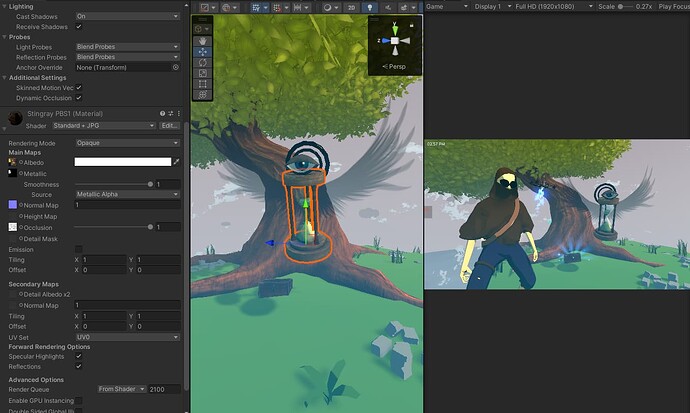Viewport: 690px width, 413px height.
Task: Click the snap increment icon
Action: click(x=298, y=7)
